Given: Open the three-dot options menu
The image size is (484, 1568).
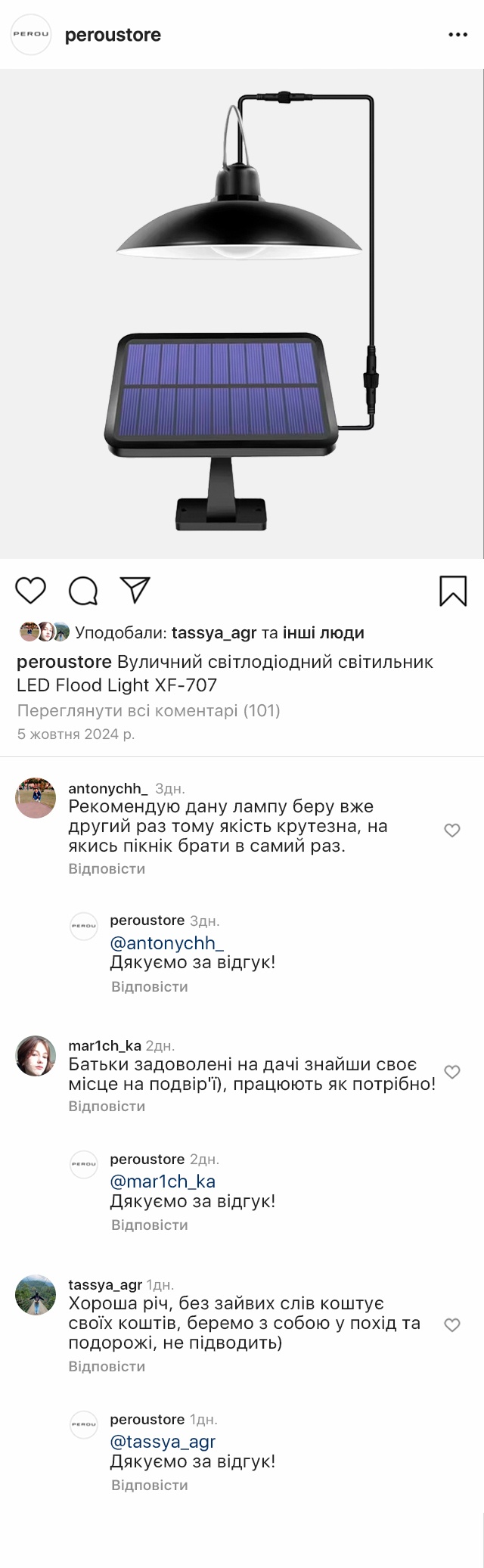Looking at the screenshot, I should tap(458, 35).
